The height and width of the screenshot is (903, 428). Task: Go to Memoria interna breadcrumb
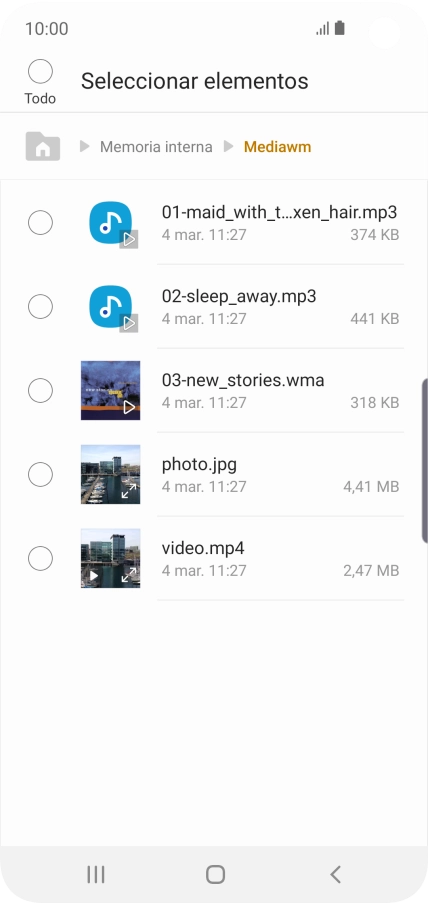(156, 147)
